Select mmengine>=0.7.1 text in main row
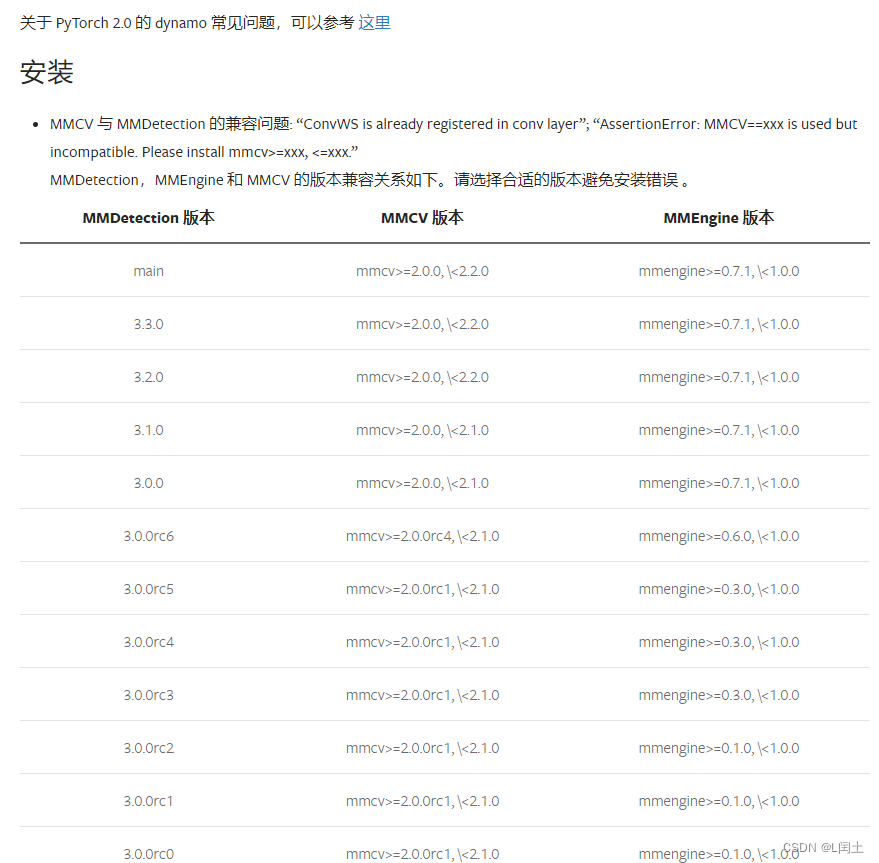879x863 pixels. [718, 270]
